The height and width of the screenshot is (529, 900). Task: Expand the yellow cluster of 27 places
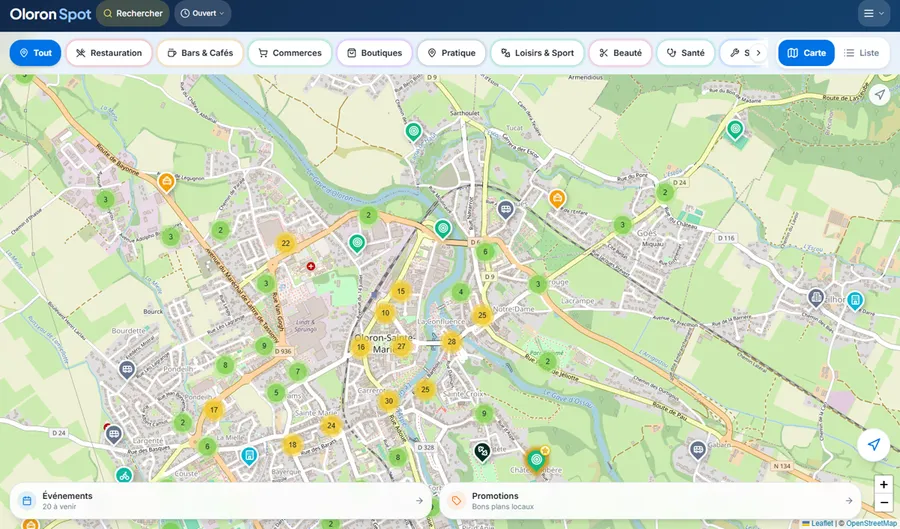tap(401, 346)
